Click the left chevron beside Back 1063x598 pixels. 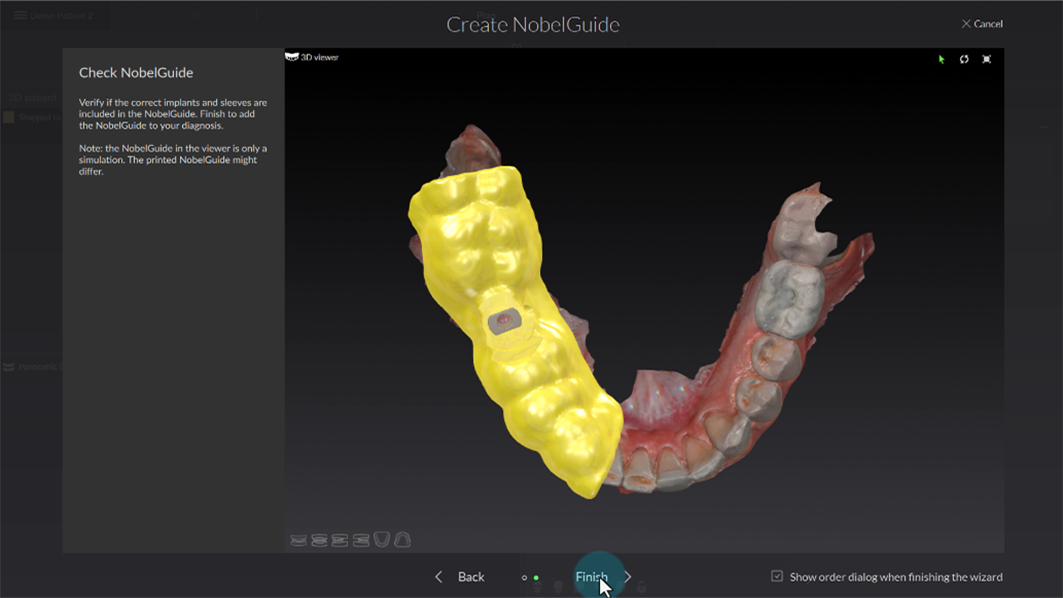(x=439, y=577)
